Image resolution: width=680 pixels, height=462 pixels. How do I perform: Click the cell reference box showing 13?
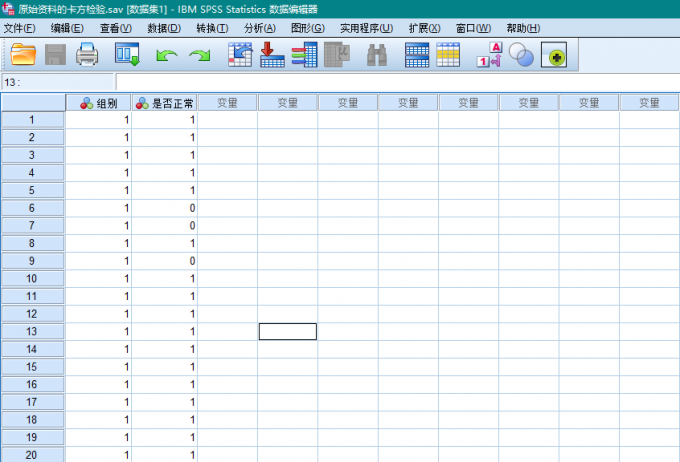58,82
